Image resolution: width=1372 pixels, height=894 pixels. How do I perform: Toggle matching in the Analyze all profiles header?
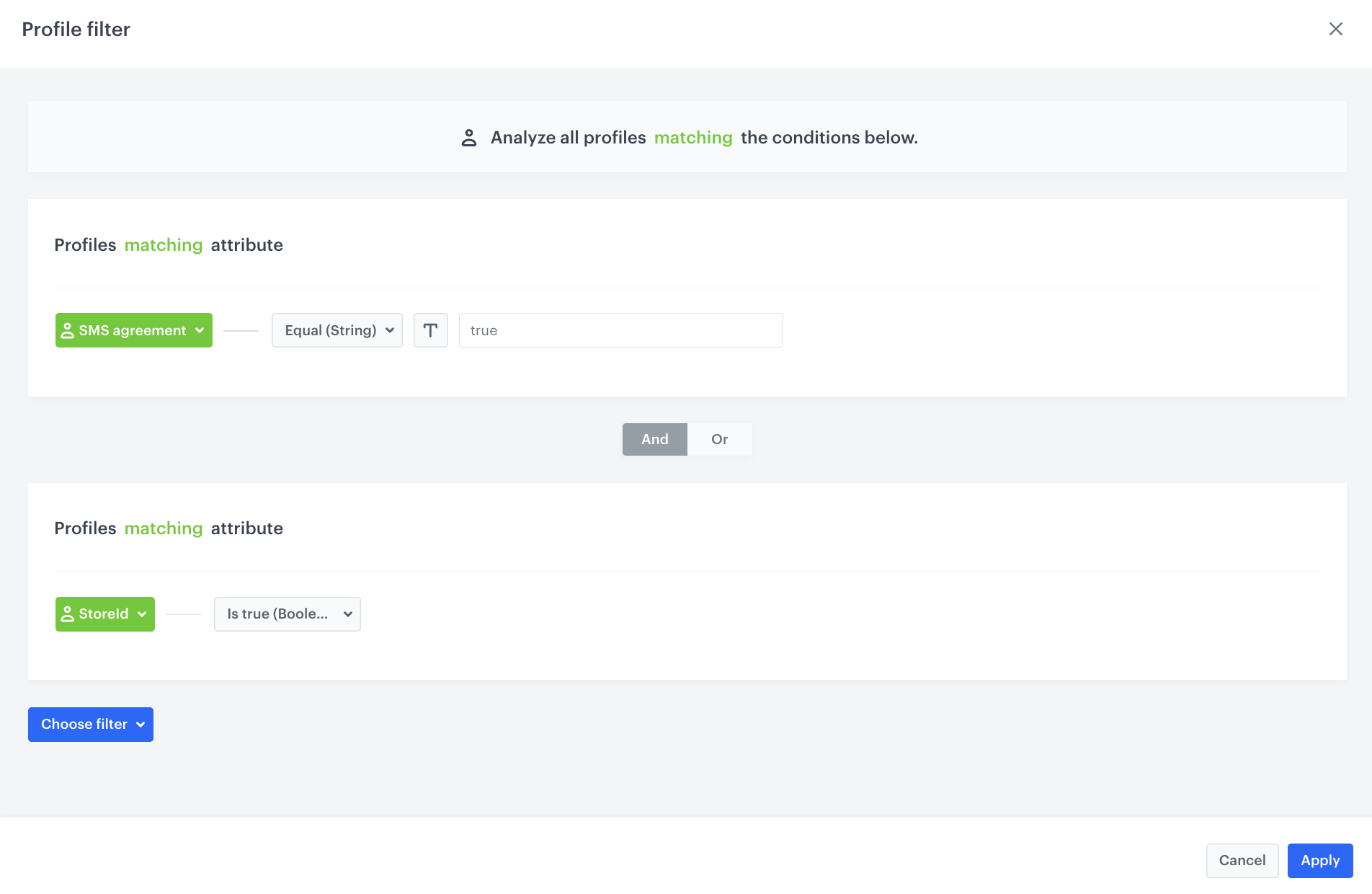tap(692, 138)
